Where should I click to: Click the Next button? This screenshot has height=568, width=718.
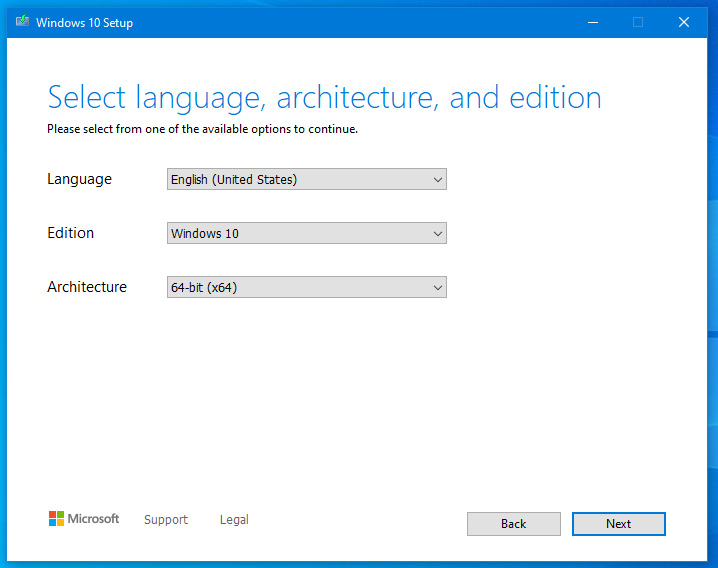[x=618, y=524]
